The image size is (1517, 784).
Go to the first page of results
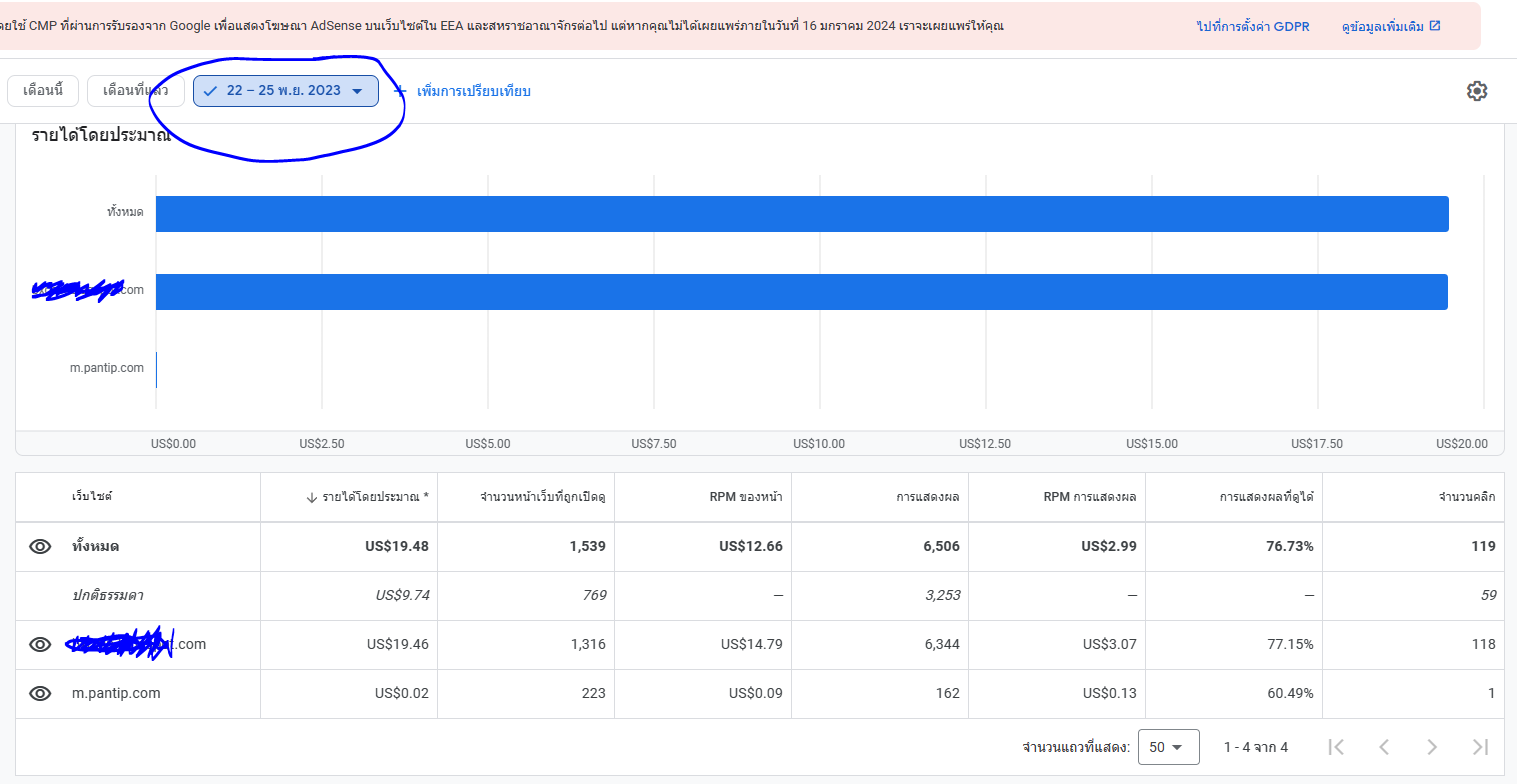(x=1336, y=747)
